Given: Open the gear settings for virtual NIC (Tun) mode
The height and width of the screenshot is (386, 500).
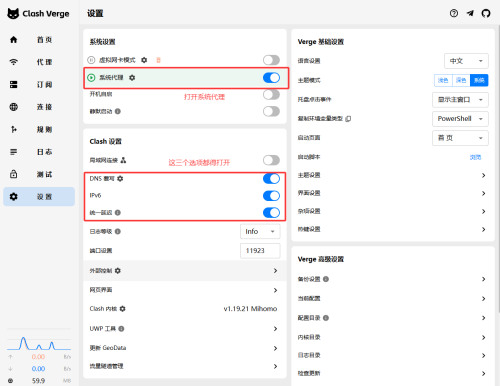Looking at the screenshot, I should coord(144,60).
